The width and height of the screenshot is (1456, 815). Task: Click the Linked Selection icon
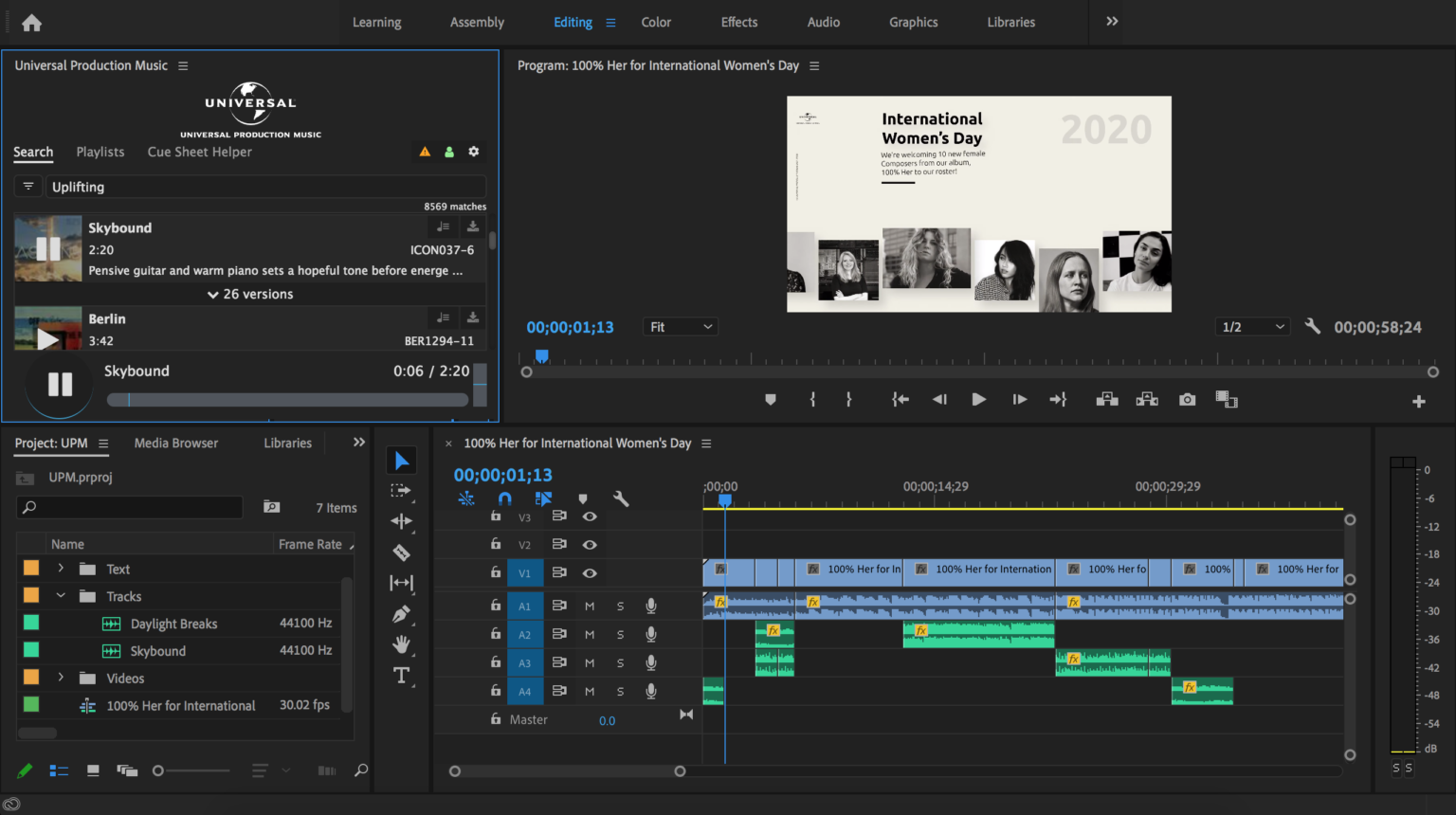[543, 498]
